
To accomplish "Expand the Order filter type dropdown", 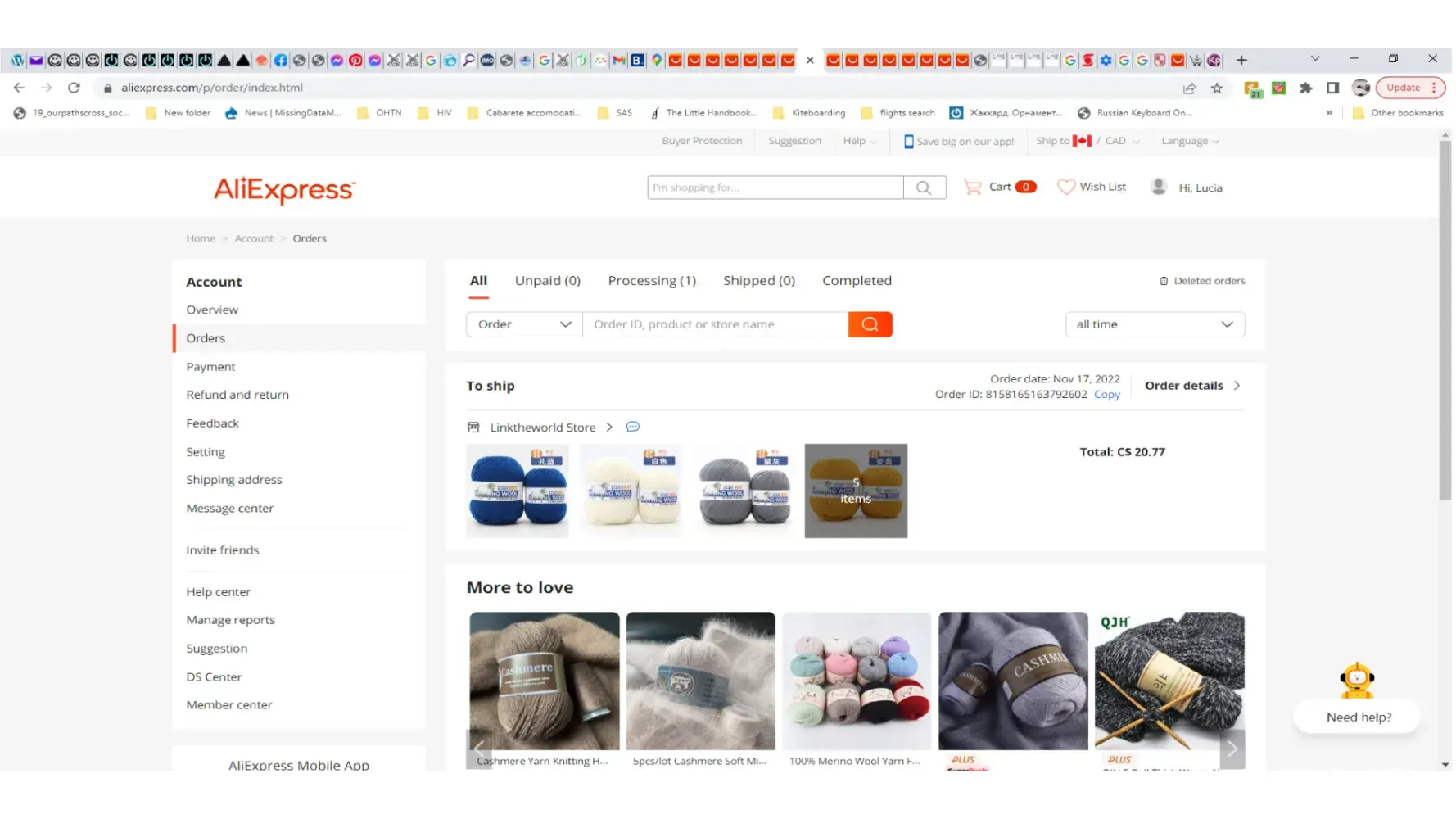I will [x=524, y=324].
